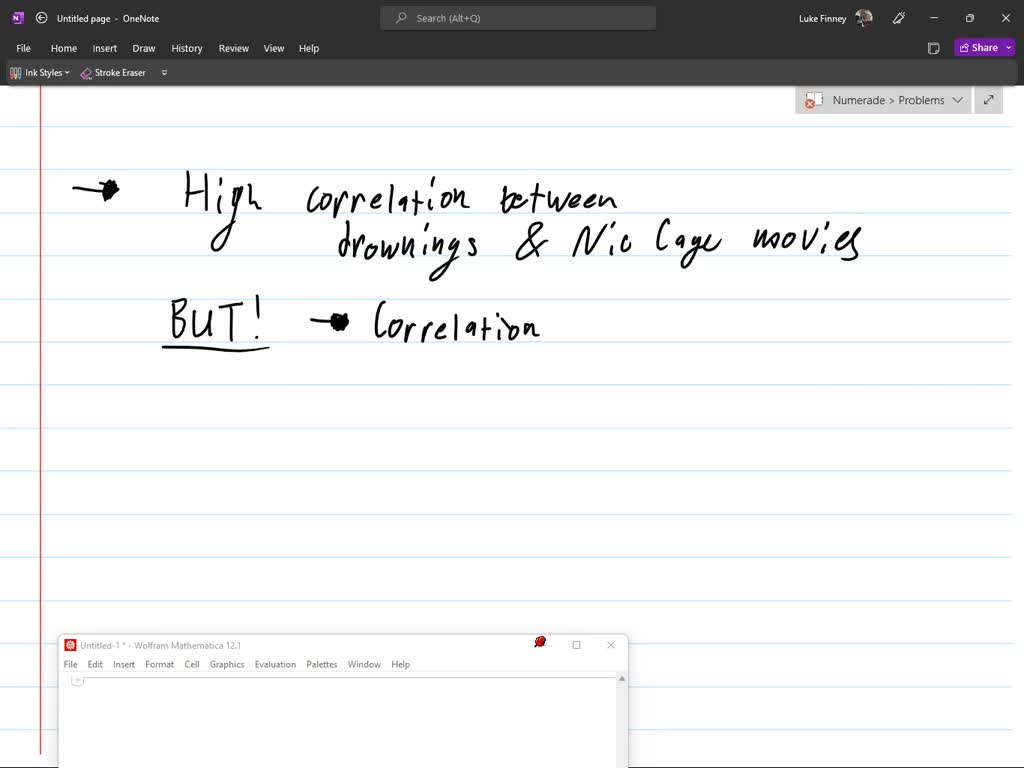Open the Ink Styles dropdown
The height and width of the screenshot is (768, 1024).
click(x=40, y=73)
